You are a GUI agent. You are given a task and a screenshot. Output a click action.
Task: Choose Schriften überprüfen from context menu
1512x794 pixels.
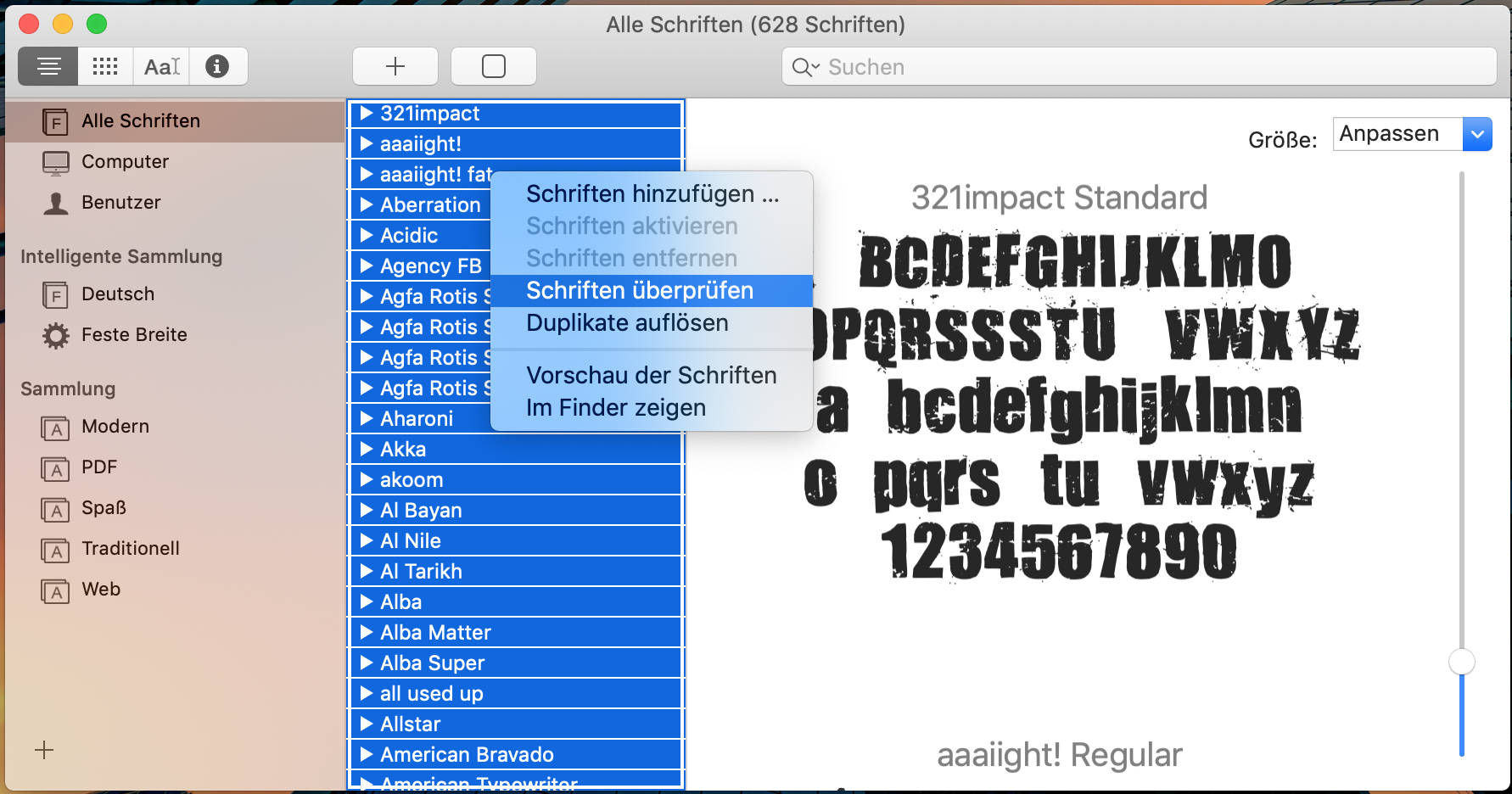tap(640, 291)
